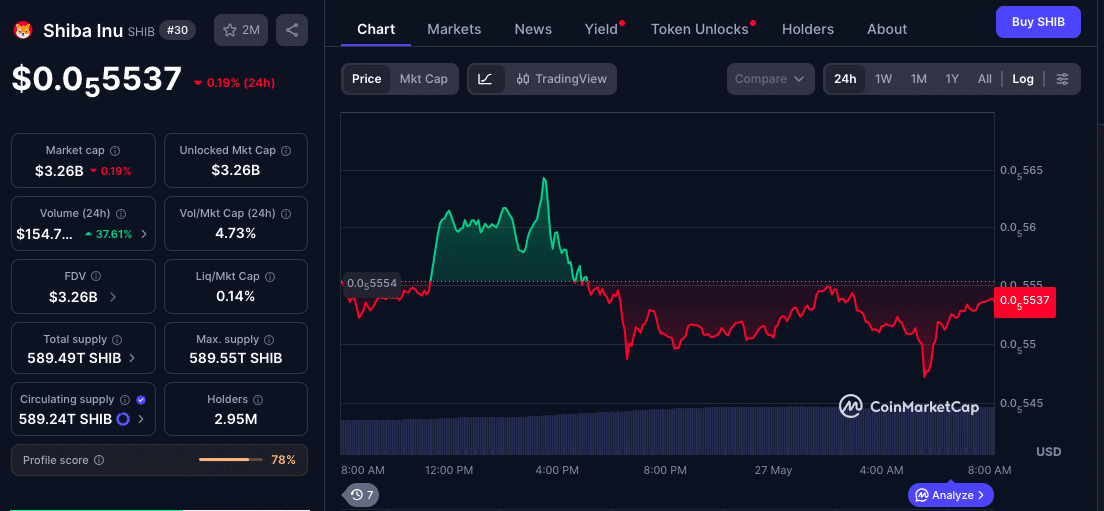
Task: Click the Buy SHIB button
Action: point(1038,22)
